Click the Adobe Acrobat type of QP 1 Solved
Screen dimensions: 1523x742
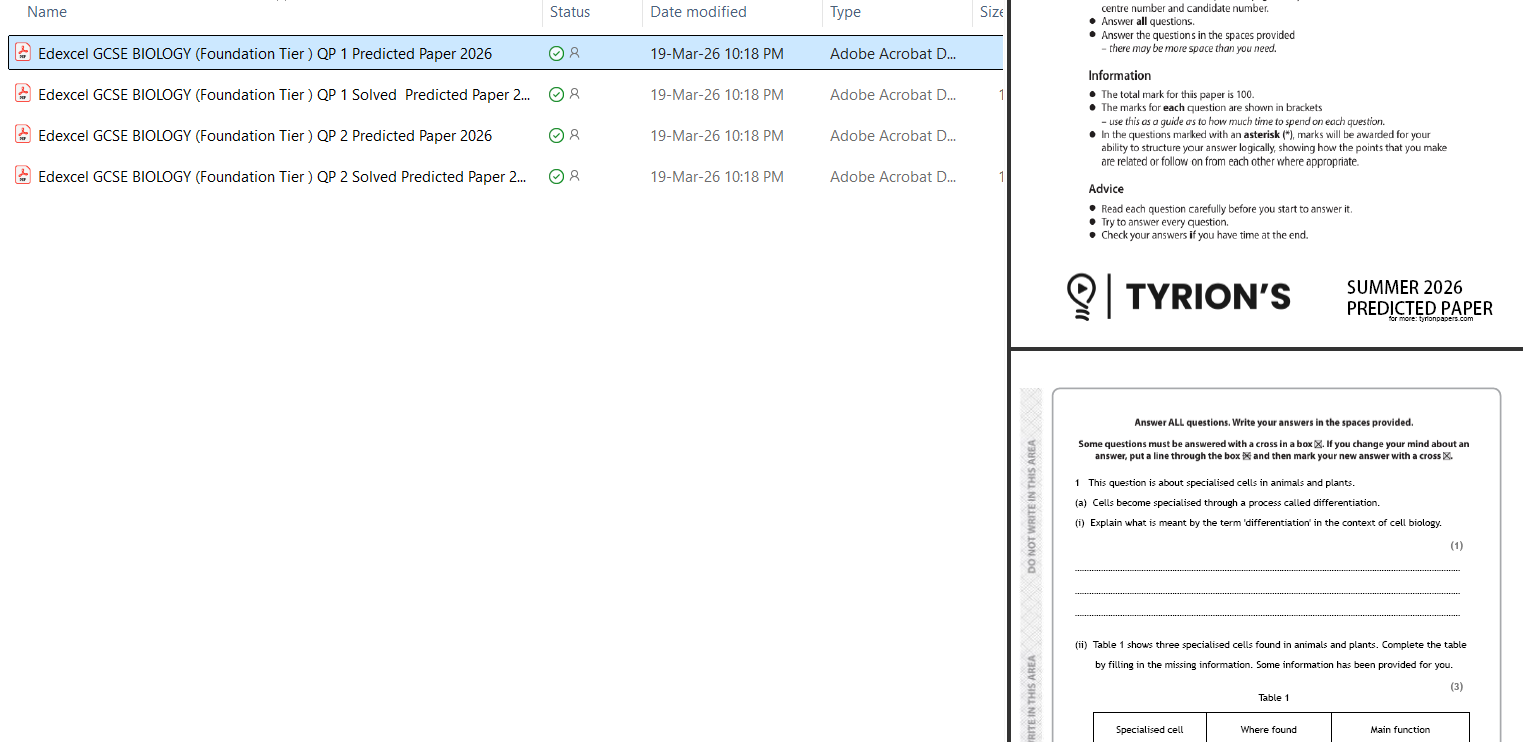[x=892, y=94]
